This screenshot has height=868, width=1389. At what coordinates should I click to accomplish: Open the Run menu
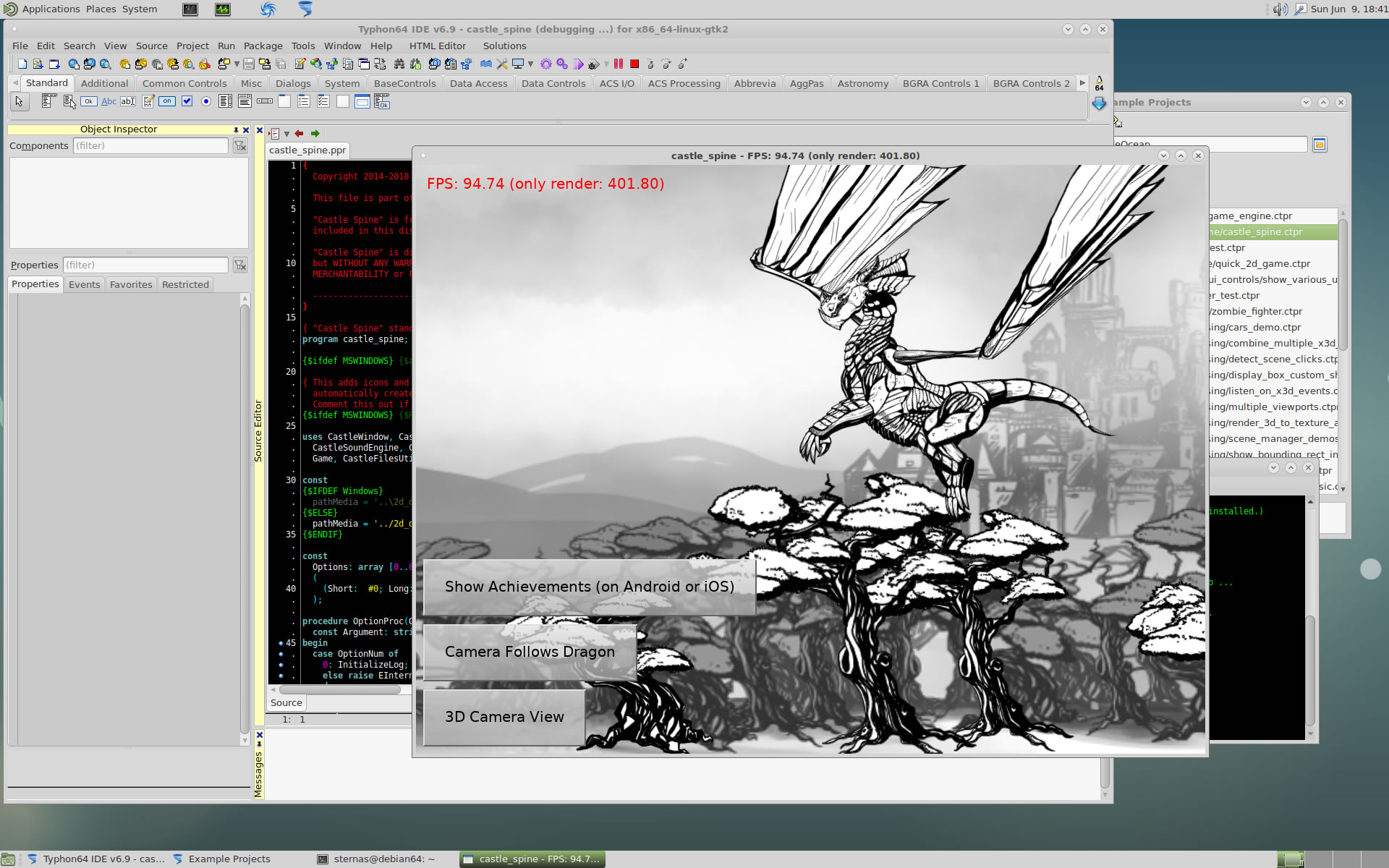tap(226, 46)
